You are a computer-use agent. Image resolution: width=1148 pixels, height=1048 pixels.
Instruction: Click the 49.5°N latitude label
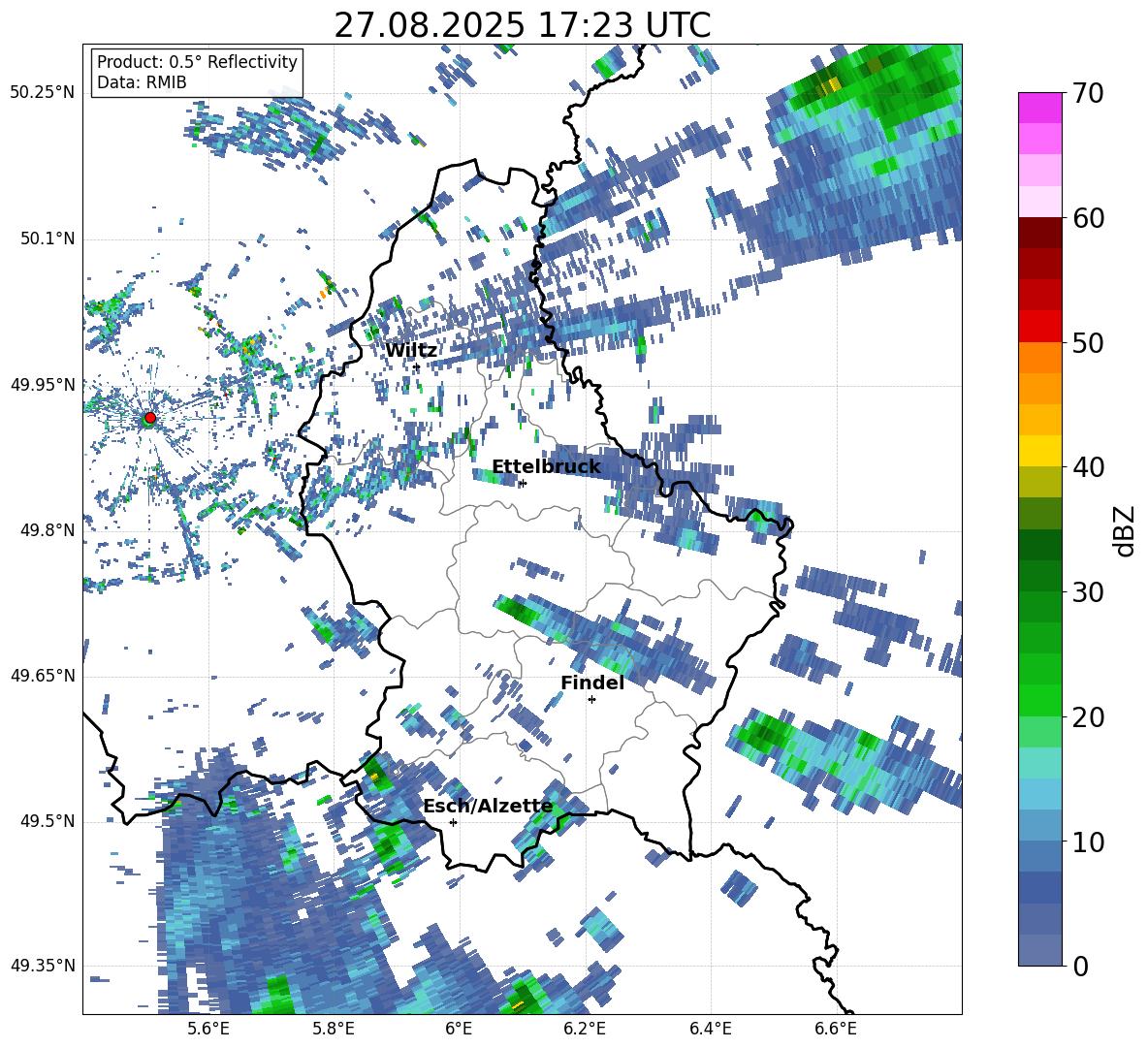pos(48,821)
